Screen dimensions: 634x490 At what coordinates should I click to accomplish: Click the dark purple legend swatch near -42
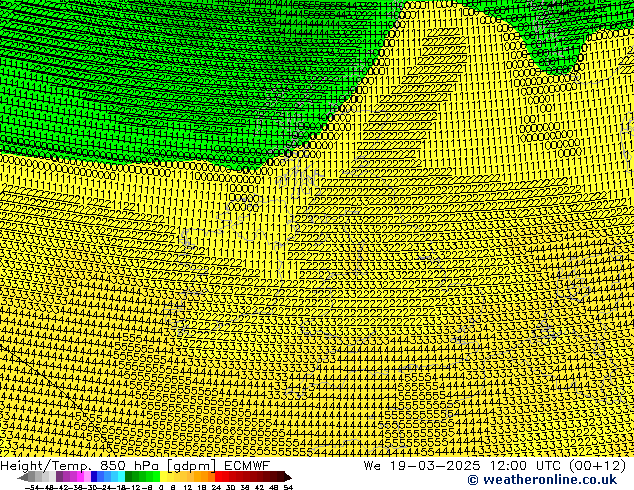coord(59,476)
